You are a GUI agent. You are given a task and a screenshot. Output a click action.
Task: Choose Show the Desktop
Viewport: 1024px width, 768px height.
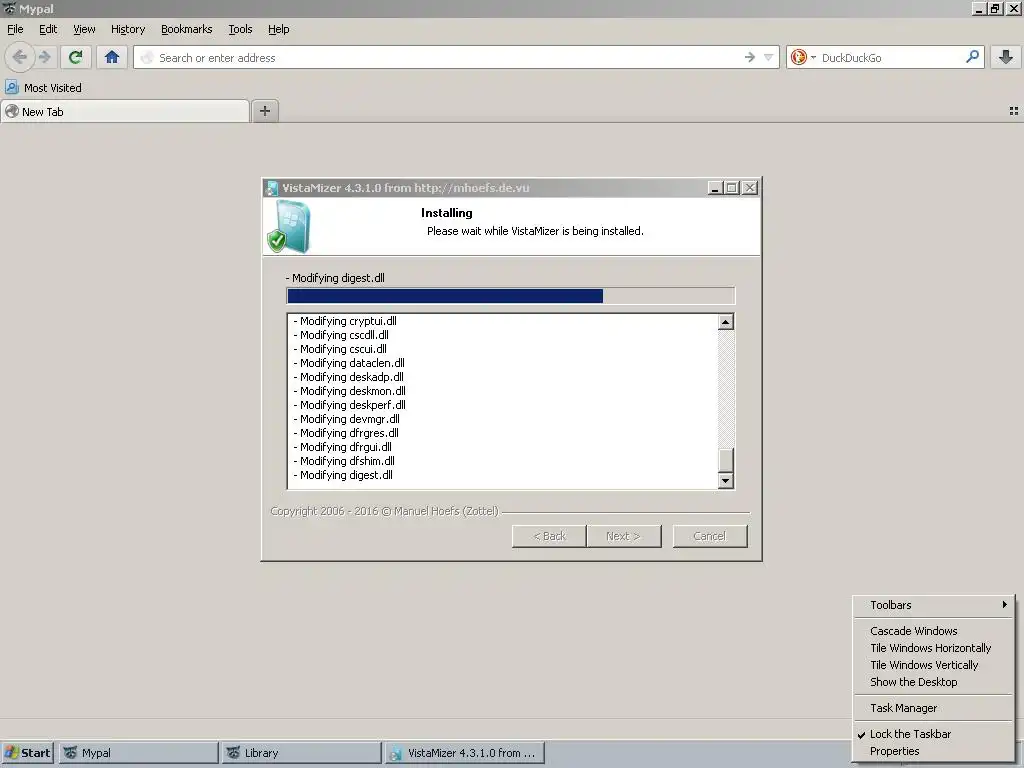(x=933, y=682)
